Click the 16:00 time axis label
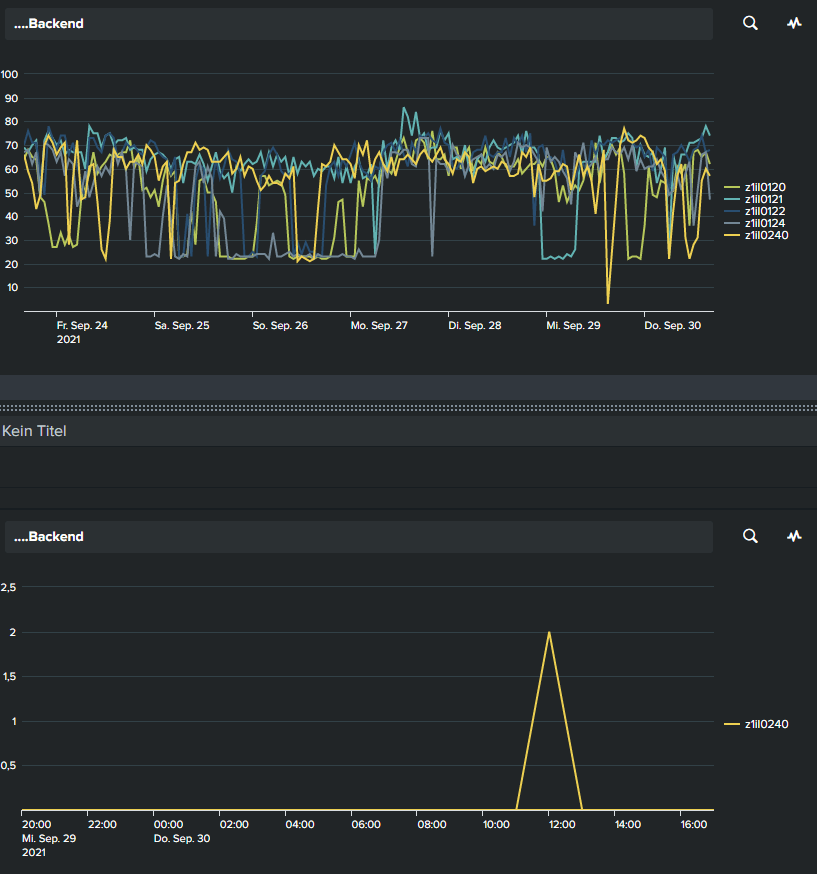Viewport: 817px width, 874px height. pos(693,824)
